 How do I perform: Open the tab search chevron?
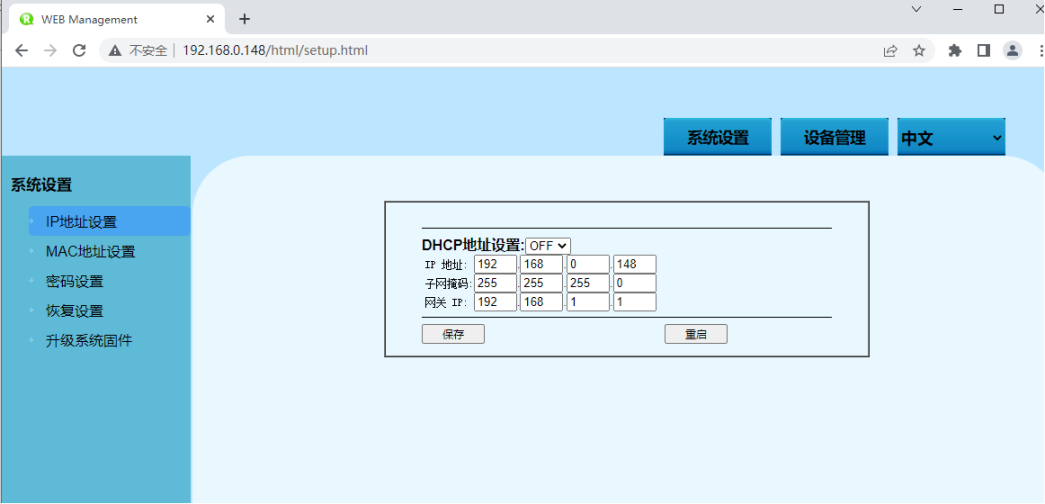coord(916,9)
